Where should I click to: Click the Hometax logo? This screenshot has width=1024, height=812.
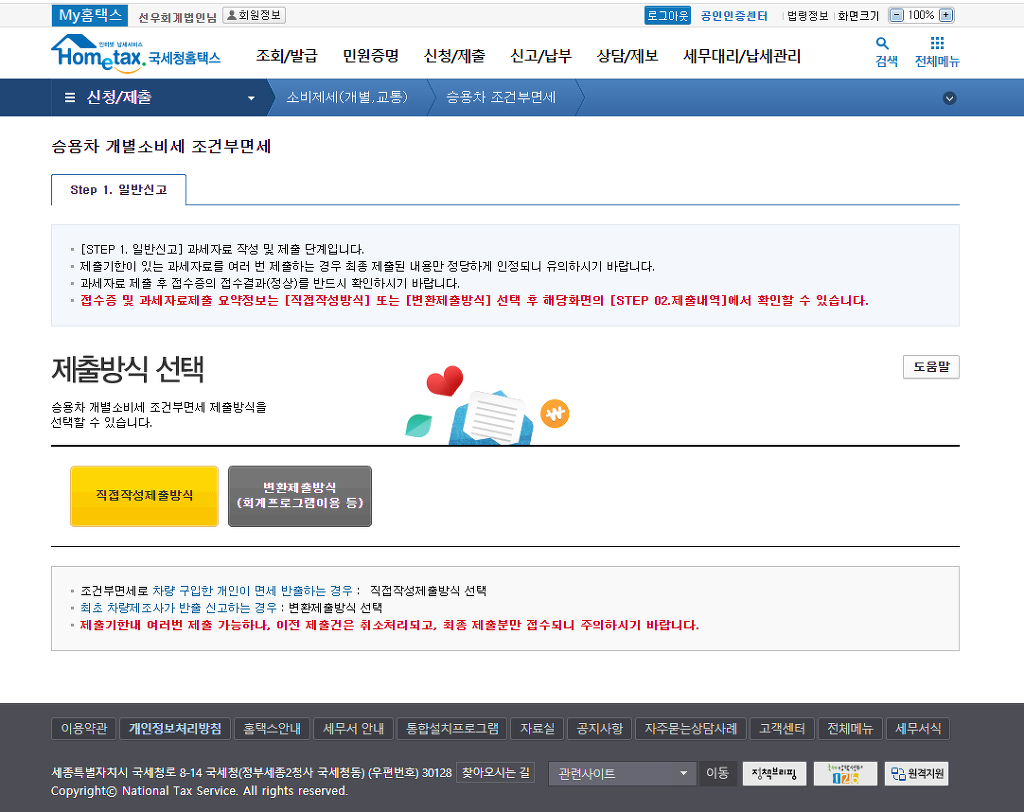tap(136, 54)
